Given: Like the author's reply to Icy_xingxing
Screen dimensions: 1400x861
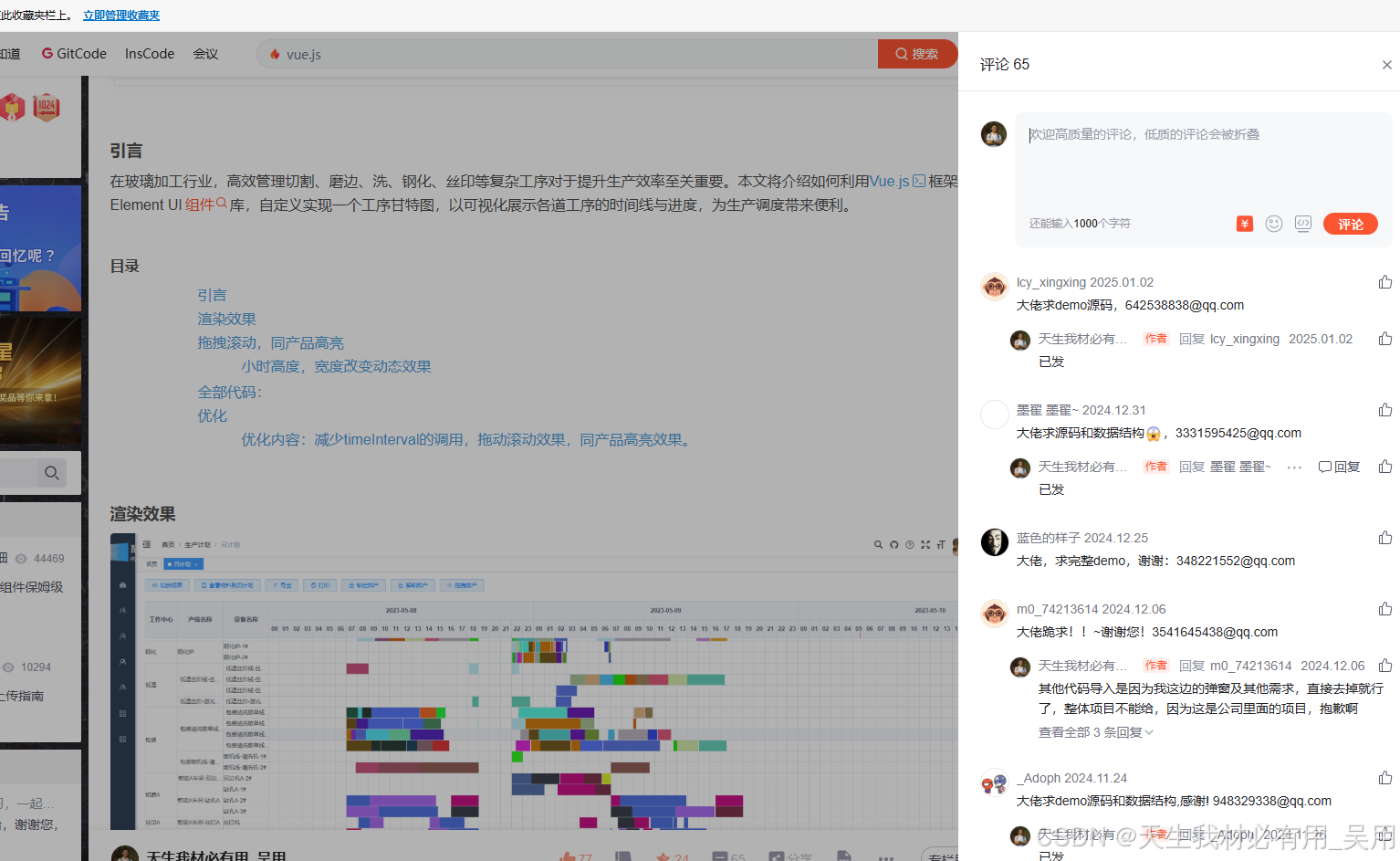Looking at the screenshot, I should [x=1385, y=339].
